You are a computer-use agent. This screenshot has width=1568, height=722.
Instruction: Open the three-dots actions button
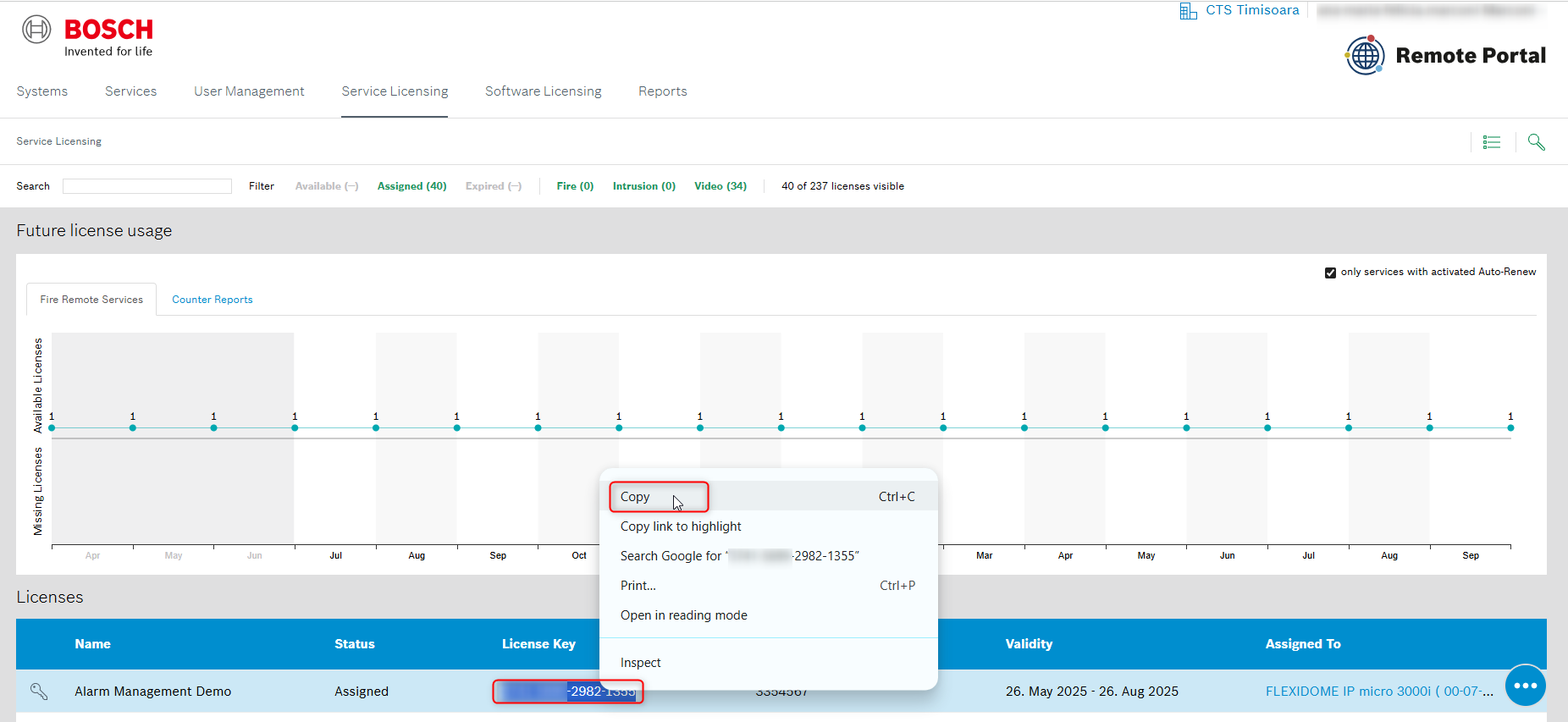[1525, 686]
